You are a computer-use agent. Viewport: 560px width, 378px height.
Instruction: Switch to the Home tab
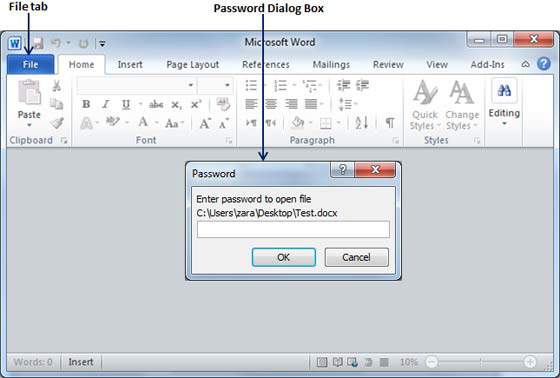pos(81,65)
